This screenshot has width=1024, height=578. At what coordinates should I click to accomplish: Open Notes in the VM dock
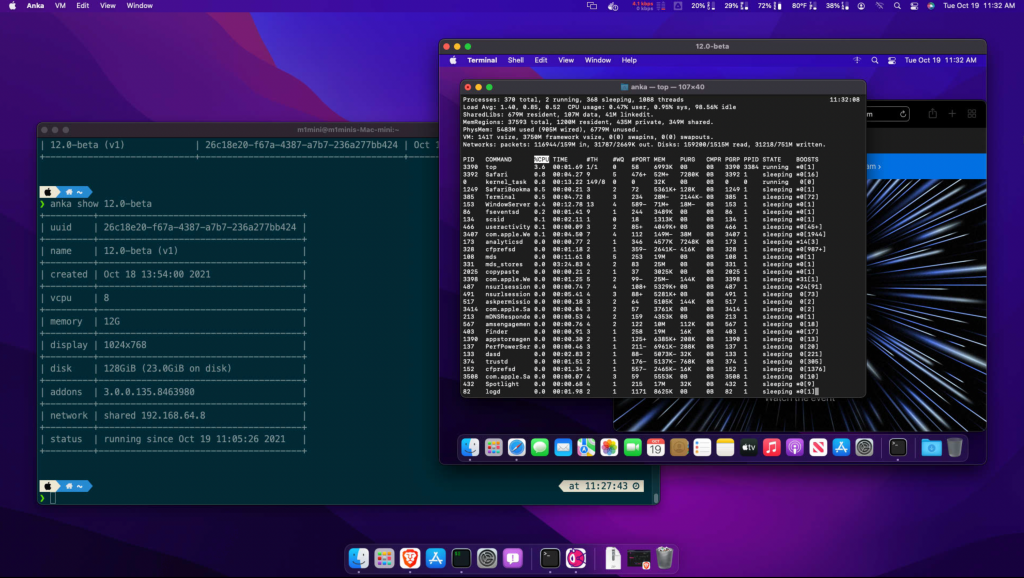(726, 447)
